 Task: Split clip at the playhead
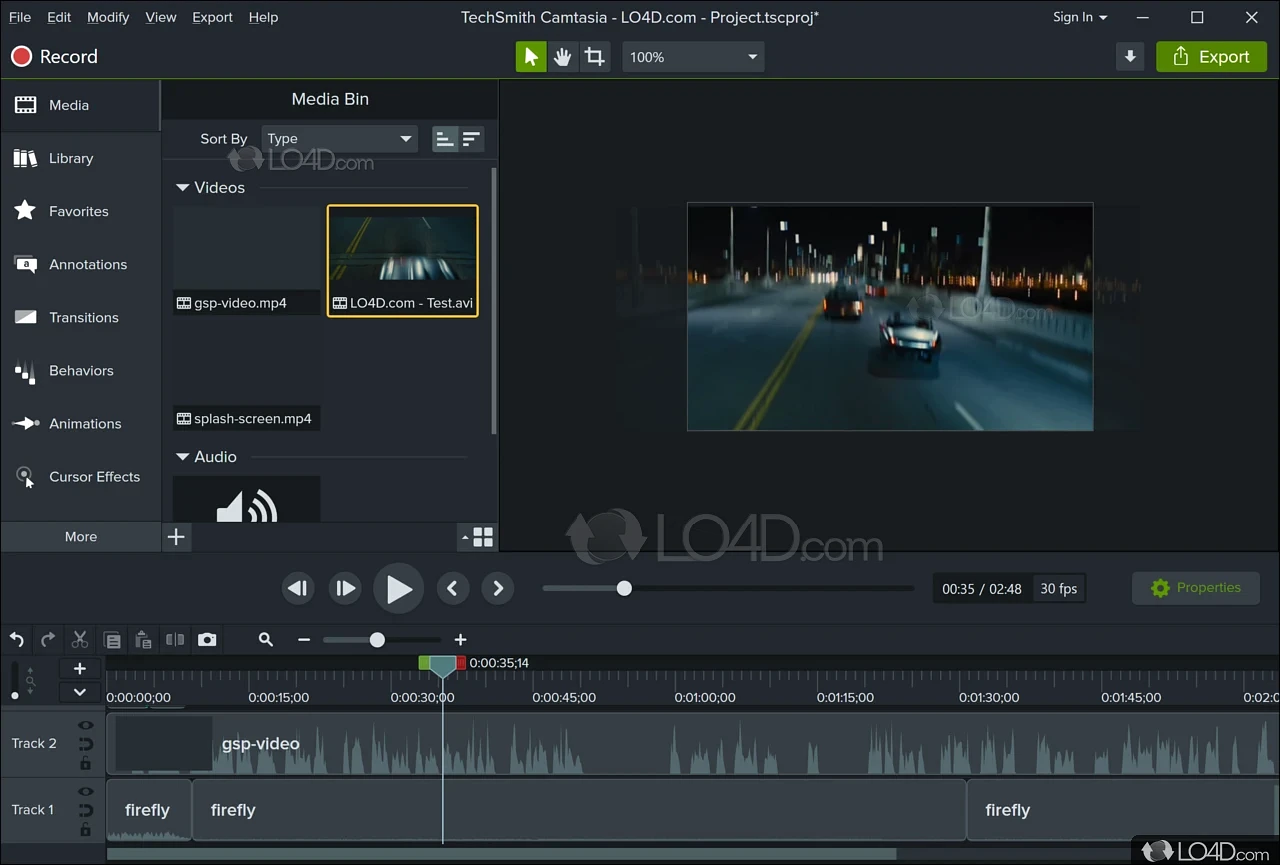(175, 640)
